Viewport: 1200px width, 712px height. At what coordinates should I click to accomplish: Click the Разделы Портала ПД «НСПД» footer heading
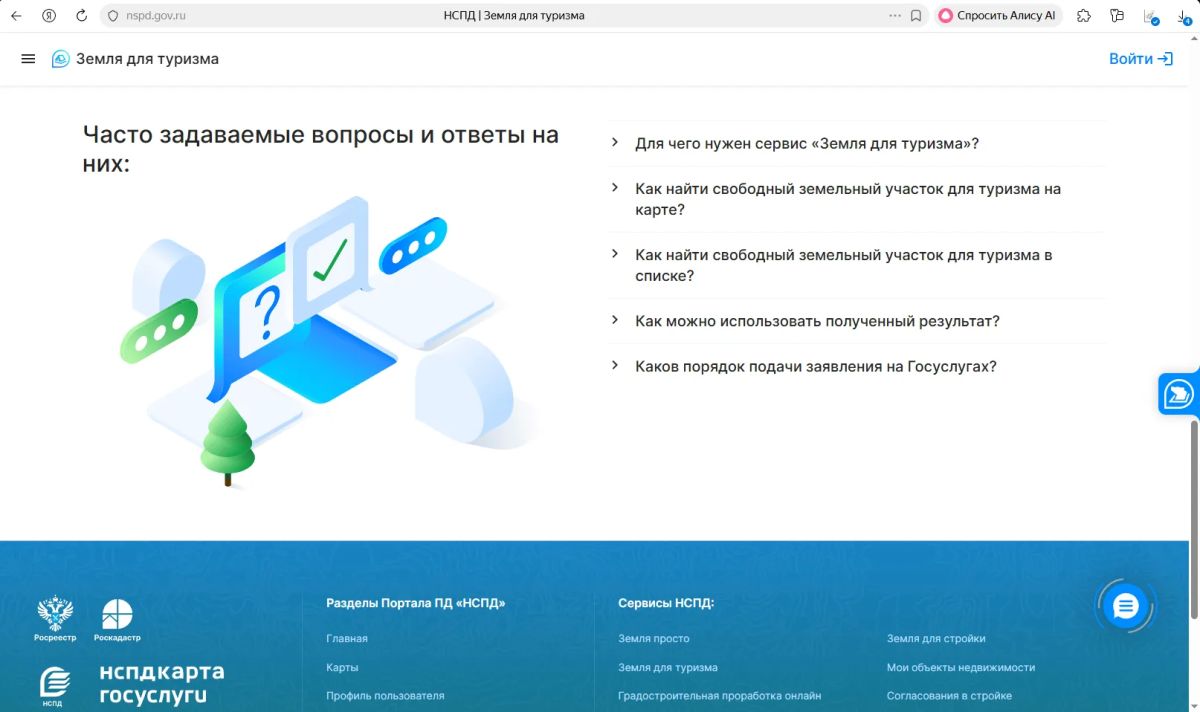pos(416,603)
